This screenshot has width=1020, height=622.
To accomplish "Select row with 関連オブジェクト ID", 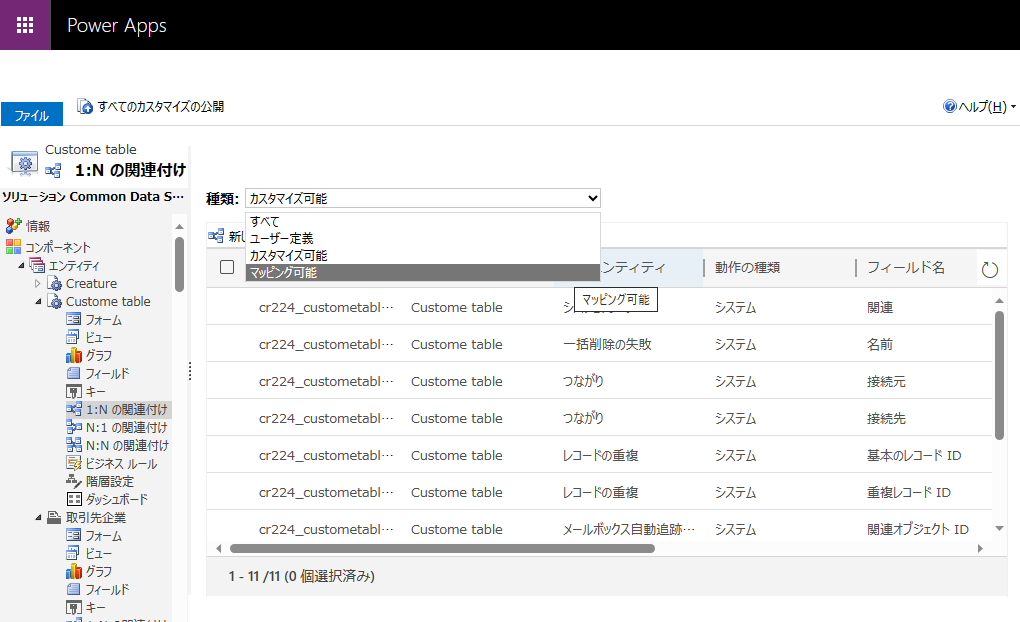I will [599, 528].
